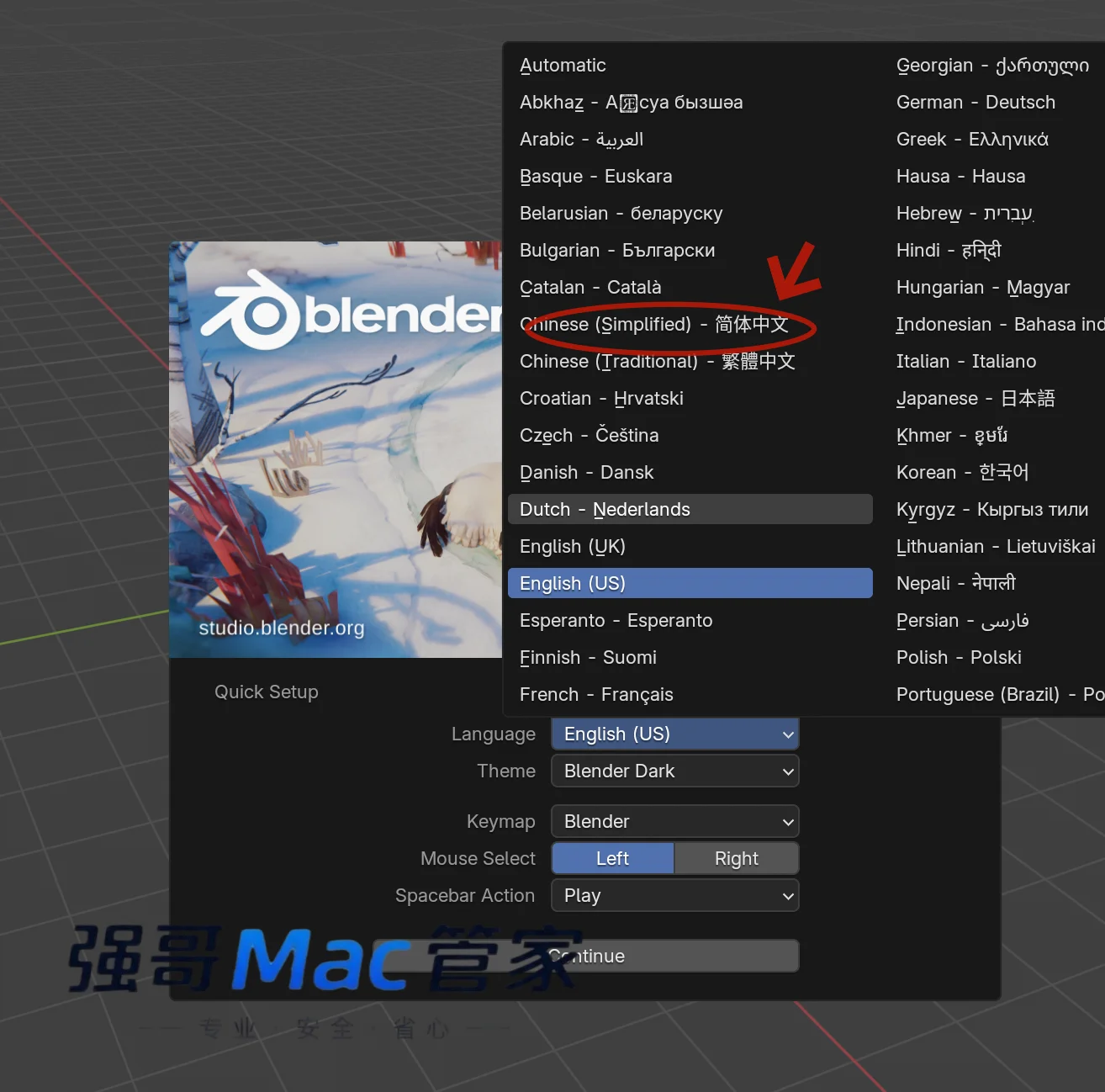1105x1092 pixels.
Task: Click the Blender splash artwork
Action: 336,449
